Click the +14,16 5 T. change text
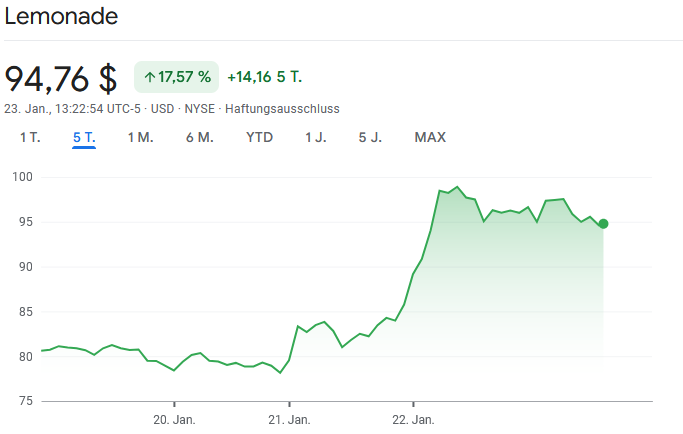This screenshot has height=434, width=683. 264,77
